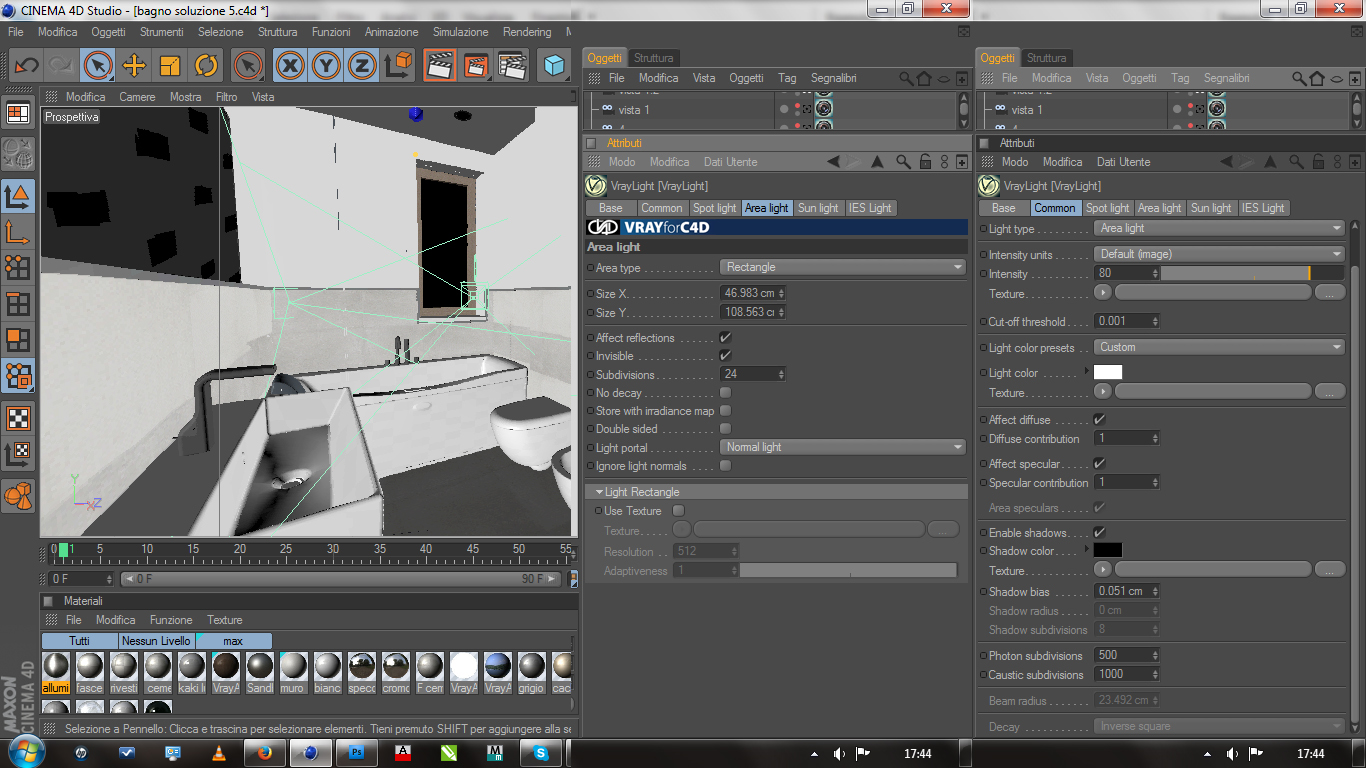The height and width of the screenshot is (768, 1366).
Task: Select the Scale tool icon
Action: coord(170,66)
